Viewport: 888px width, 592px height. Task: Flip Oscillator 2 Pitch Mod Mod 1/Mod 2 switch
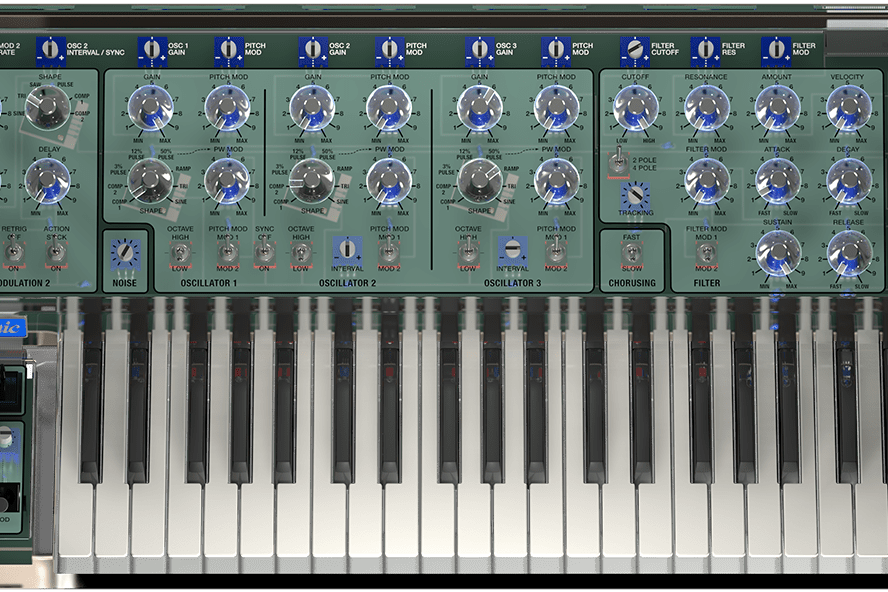tap(389, 253)
